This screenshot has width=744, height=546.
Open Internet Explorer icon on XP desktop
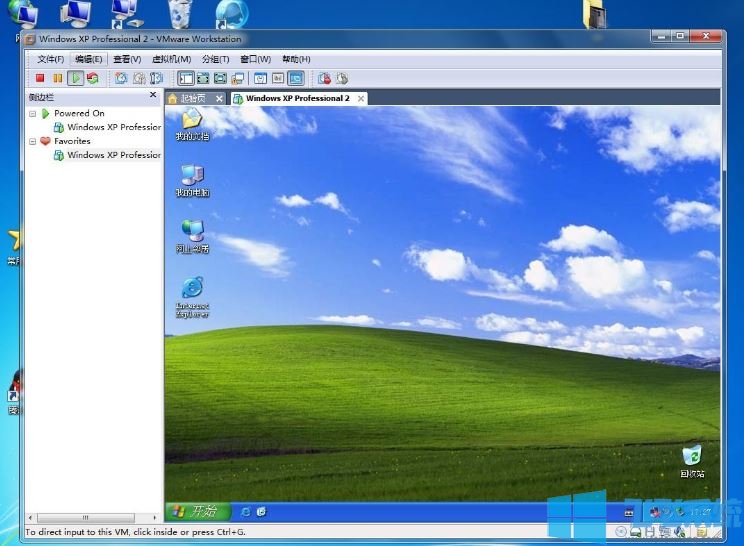192,289
